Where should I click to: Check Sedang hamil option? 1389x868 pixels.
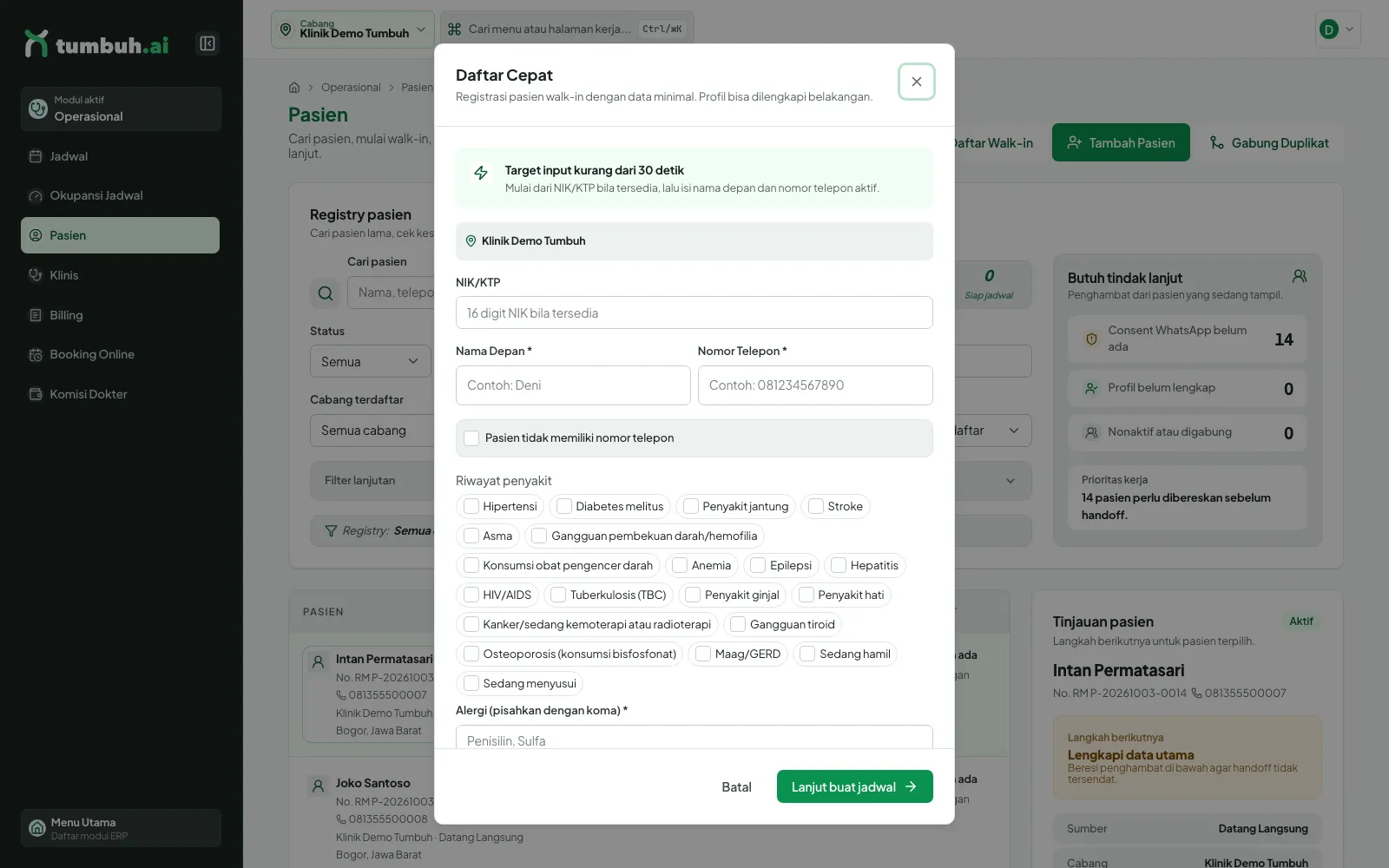808,654
